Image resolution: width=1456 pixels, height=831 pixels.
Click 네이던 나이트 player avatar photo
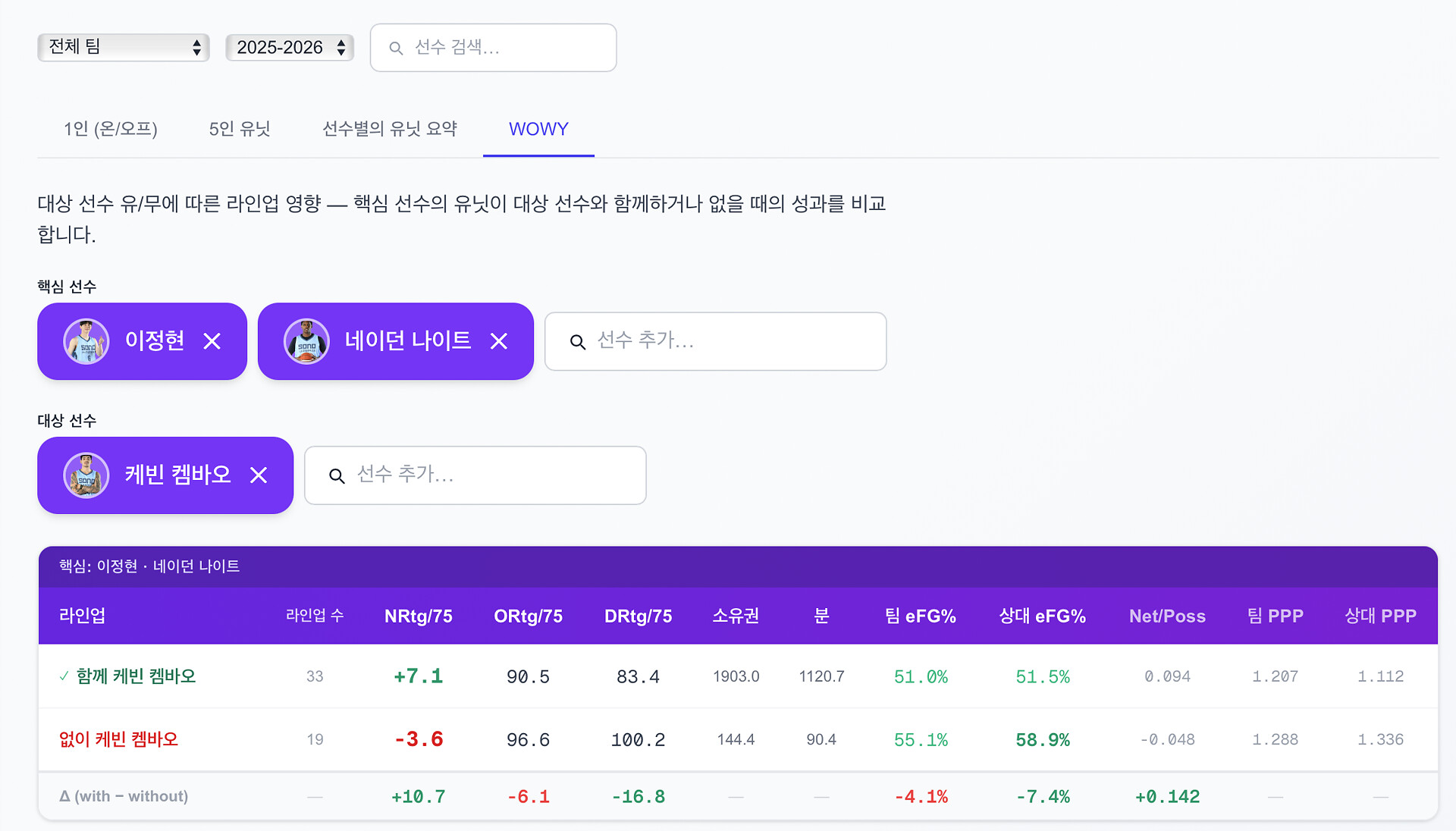point(306,341)
